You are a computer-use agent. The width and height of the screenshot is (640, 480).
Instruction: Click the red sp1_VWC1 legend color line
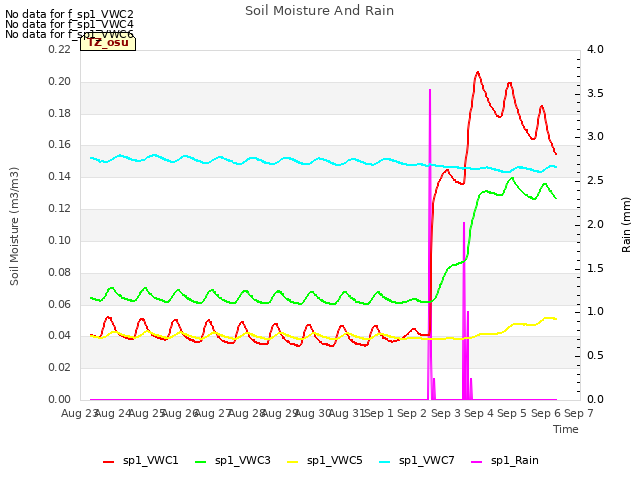pyautogui.click(x=109, y=462)
